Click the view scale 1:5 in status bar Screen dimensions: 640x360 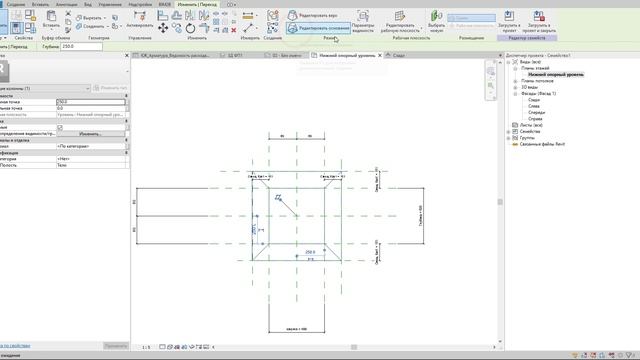pos(146,347)
